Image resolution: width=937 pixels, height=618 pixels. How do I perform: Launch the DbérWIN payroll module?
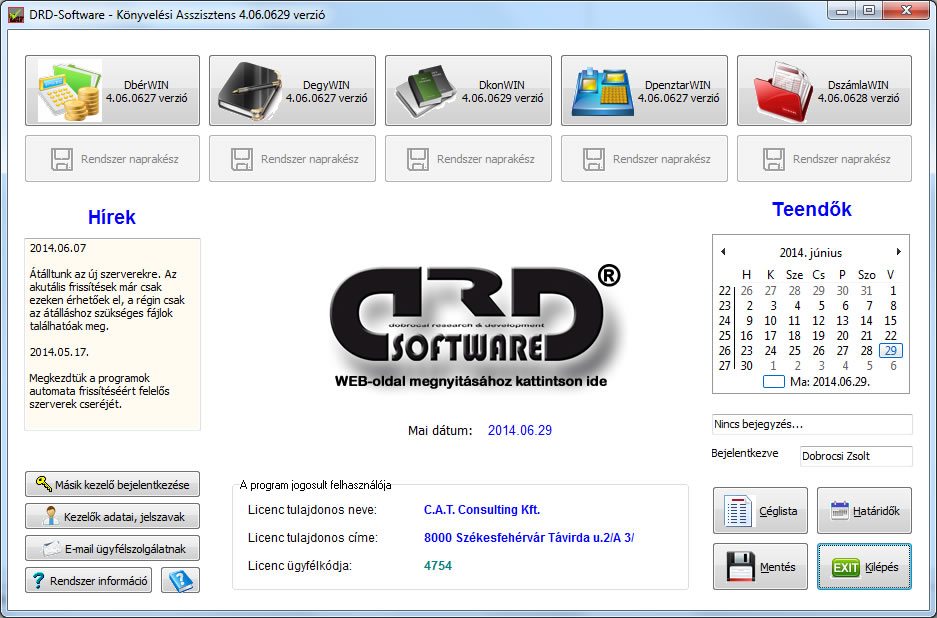tap(112, 91)
